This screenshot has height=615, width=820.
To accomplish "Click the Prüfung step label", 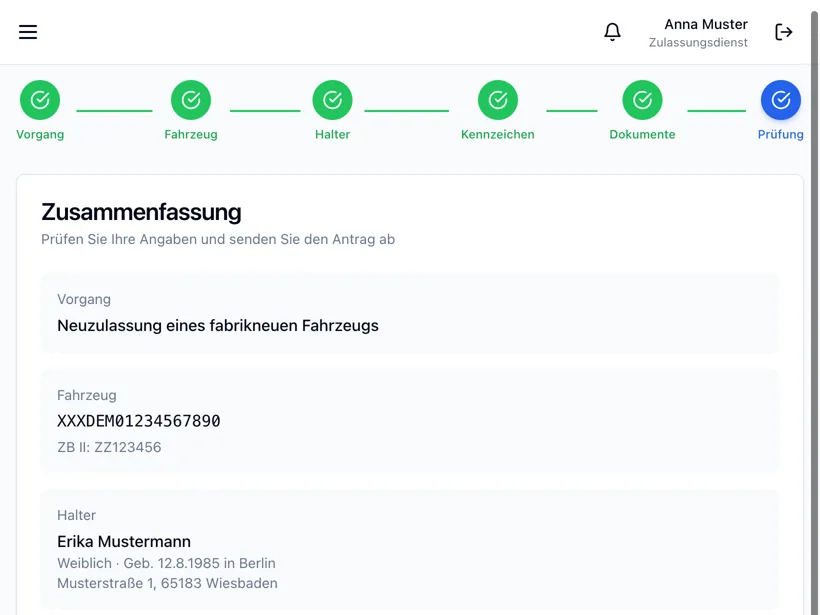I will tap(781, 134).
